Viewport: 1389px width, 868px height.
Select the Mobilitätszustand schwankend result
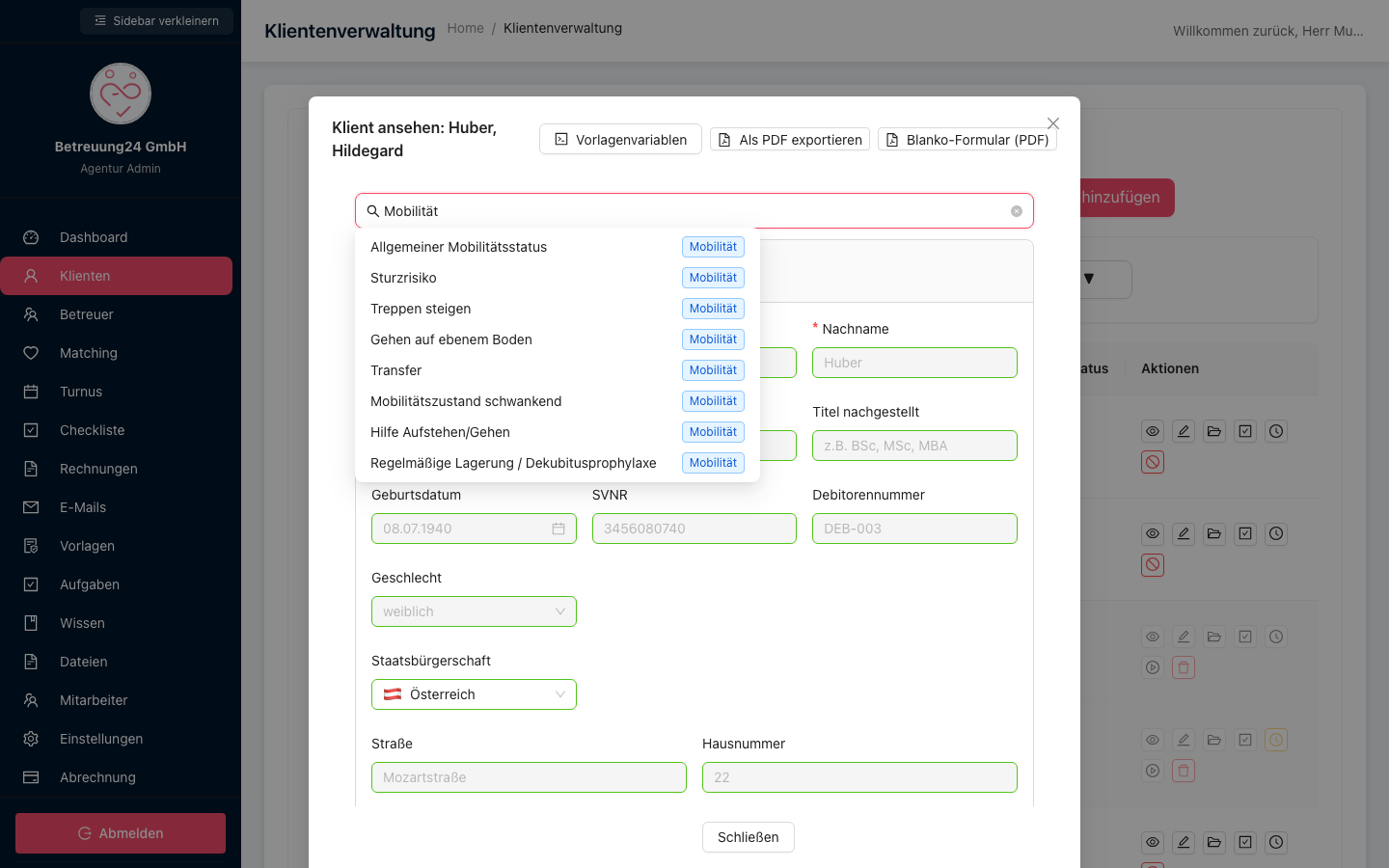tap(558, 401)
